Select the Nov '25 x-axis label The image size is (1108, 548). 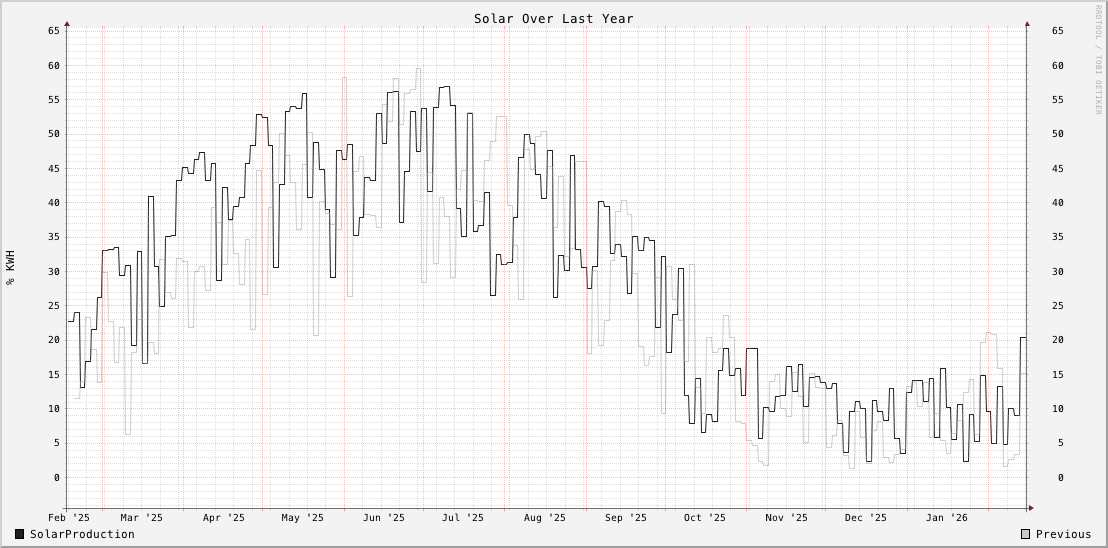[x=786, y=518]
